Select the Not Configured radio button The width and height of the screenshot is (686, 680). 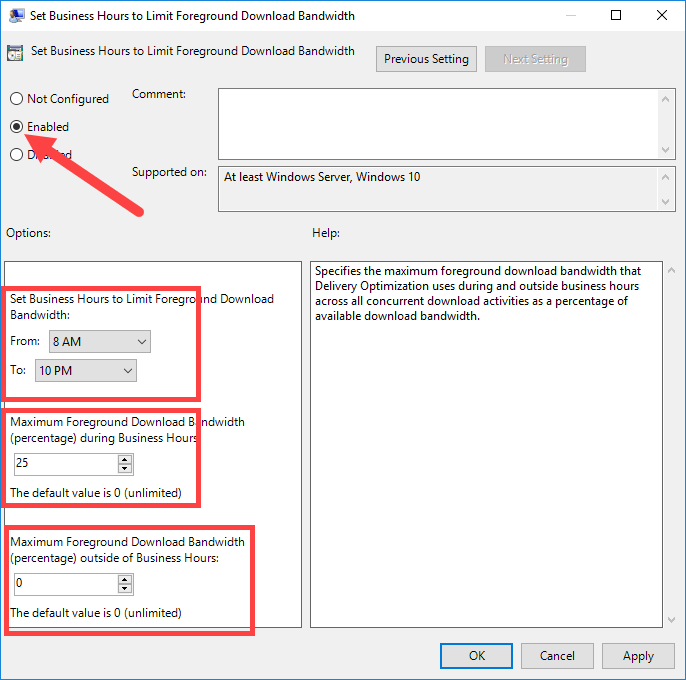[x=16, y=98]
